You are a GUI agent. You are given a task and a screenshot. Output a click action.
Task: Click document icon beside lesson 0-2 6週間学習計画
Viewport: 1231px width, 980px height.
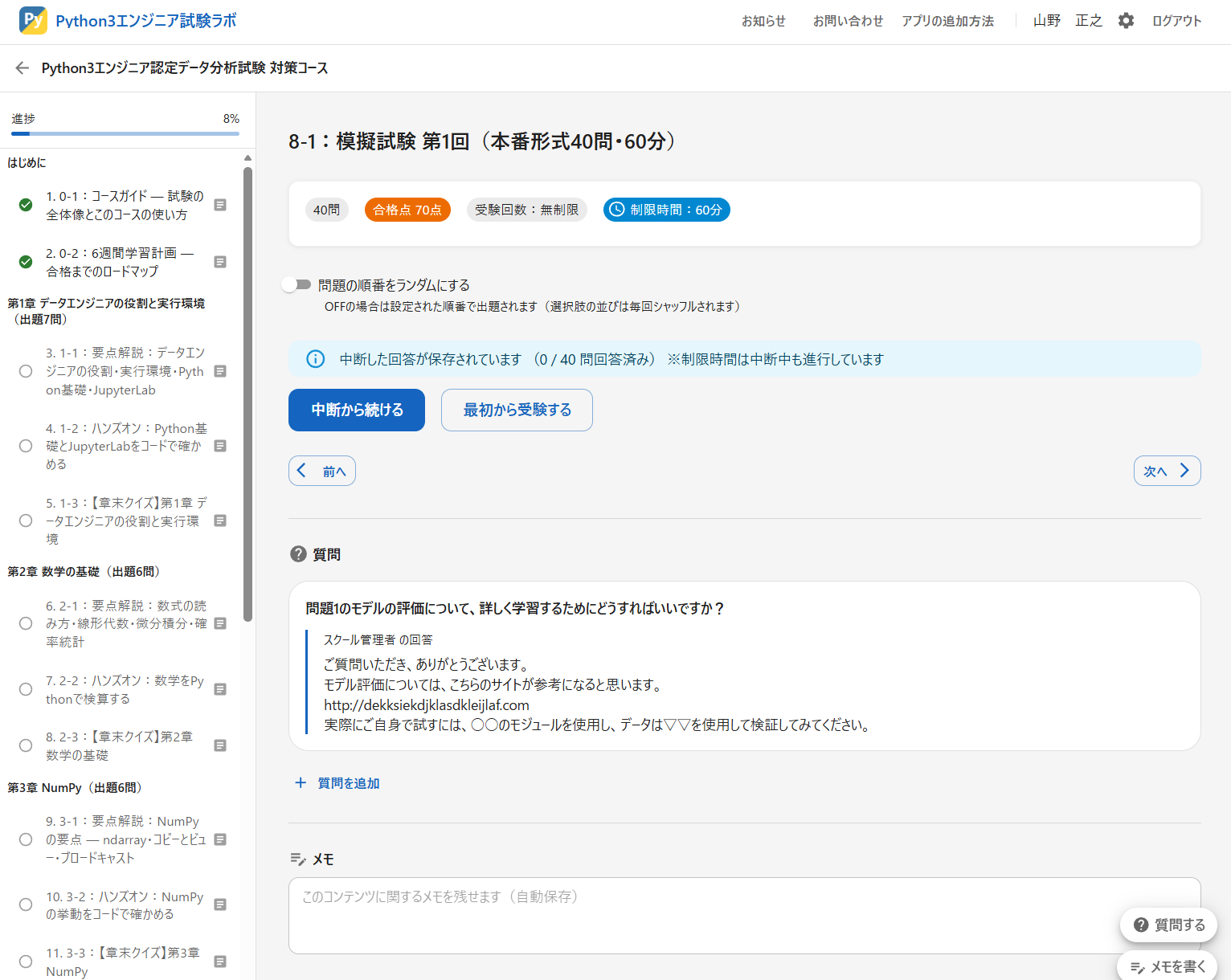pyautogui.click(x=220, y=262)
